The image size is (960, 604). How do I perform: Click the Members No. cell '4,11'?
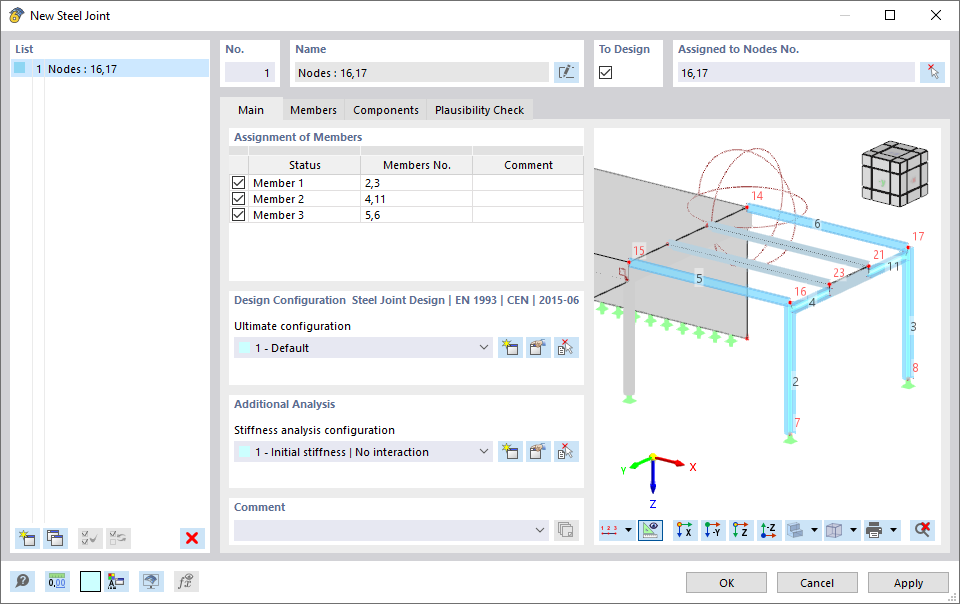pyautogui.click(x=416, y=198)
